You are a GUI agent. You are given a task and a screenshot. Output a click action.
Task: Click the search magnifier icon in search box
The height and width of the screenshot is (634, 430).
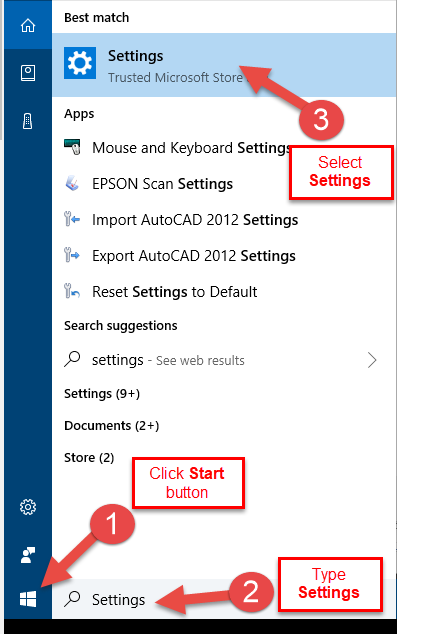(x=72, y=599)
